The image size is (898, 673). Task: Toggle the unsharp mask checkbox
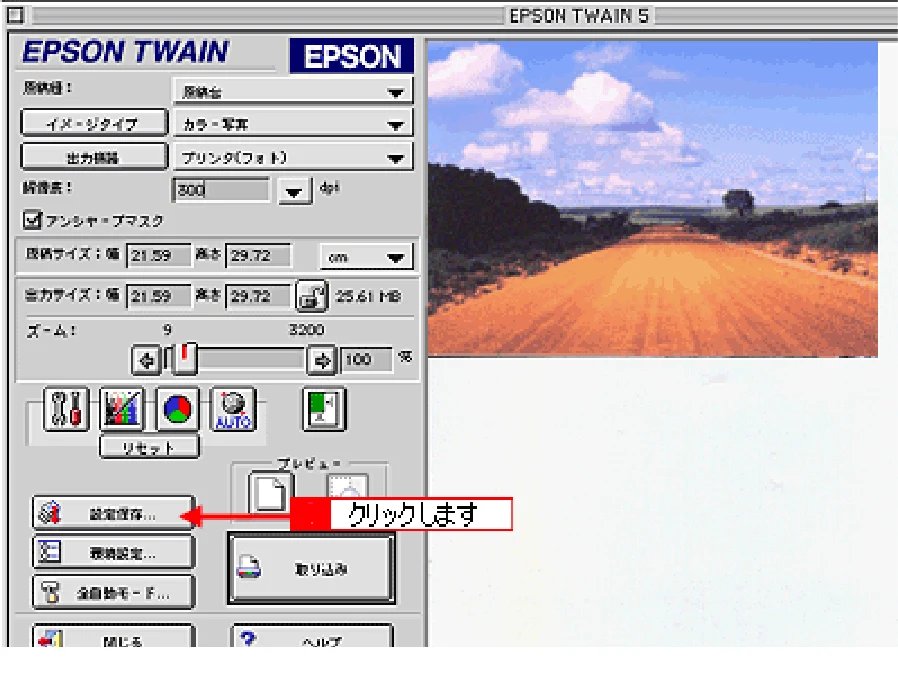click(33, 219)
